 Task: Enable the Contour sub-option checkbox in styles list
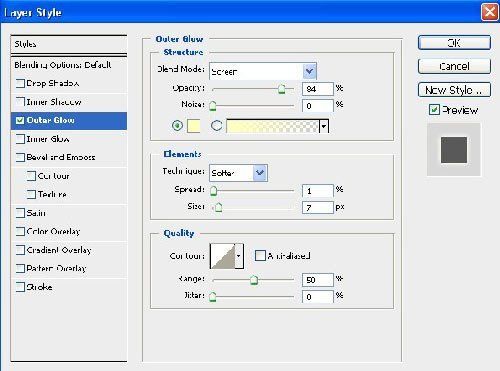pos(31,176)
